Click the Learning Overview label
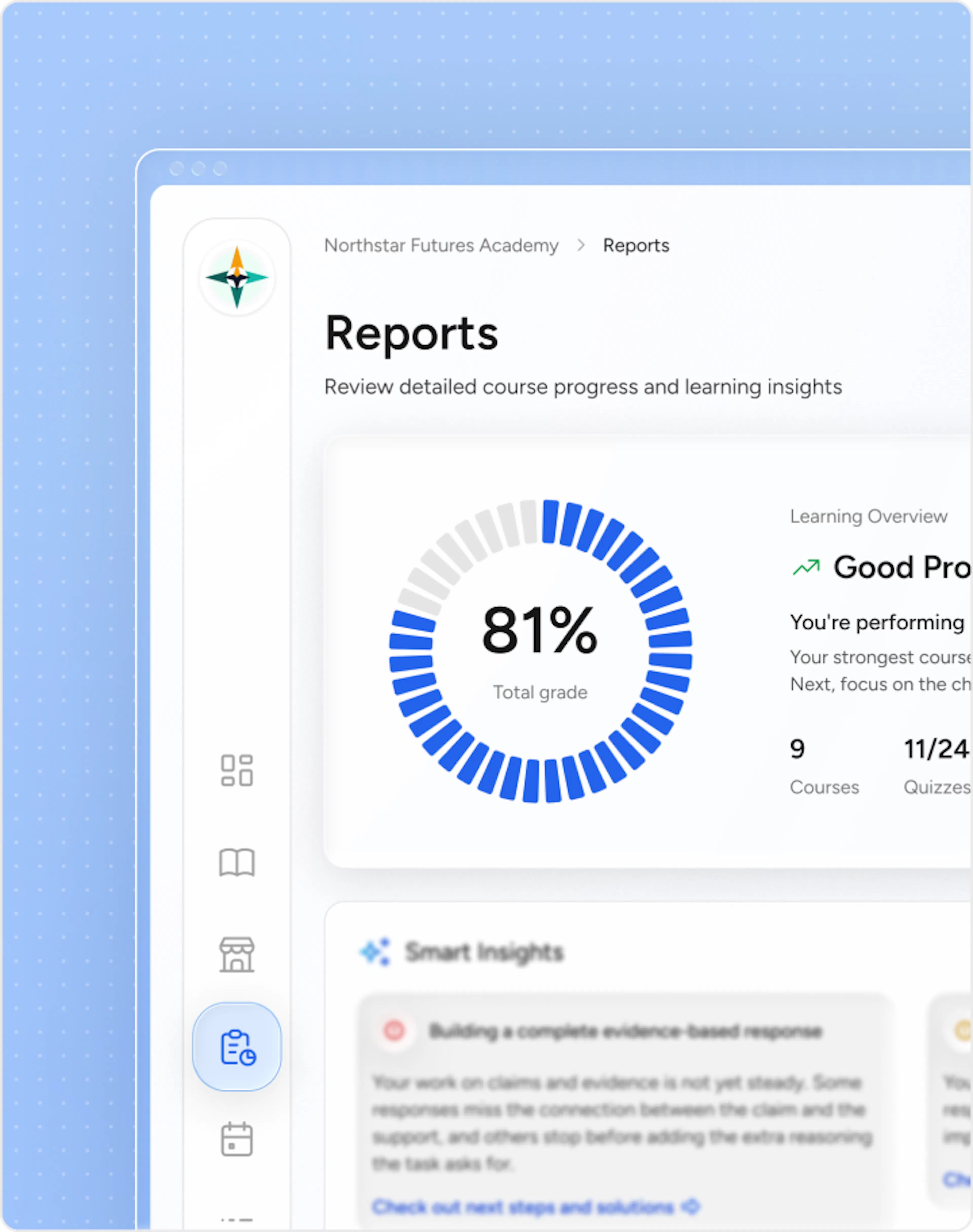Screen dimensions: 973x1232 (869, 516)
